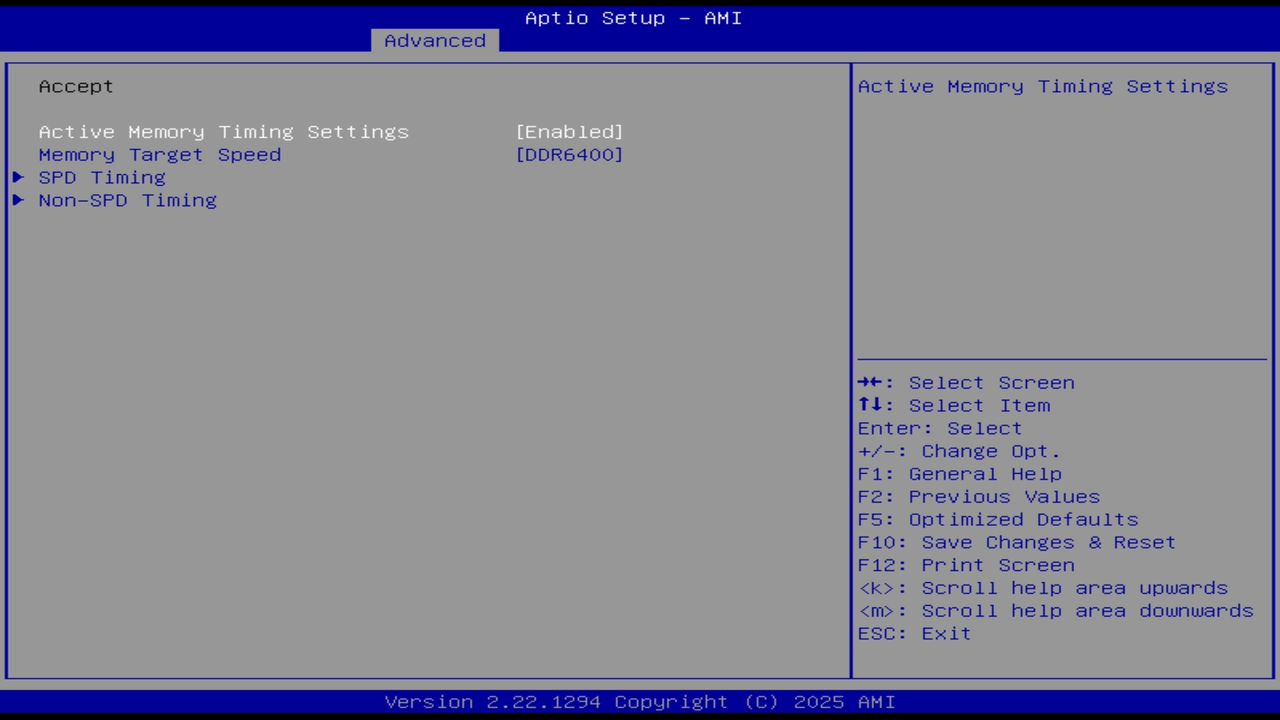The height and width of the screenshot is (720, 1280).
Task: Click ESC Exit help entry
Action: pos(913,633)
